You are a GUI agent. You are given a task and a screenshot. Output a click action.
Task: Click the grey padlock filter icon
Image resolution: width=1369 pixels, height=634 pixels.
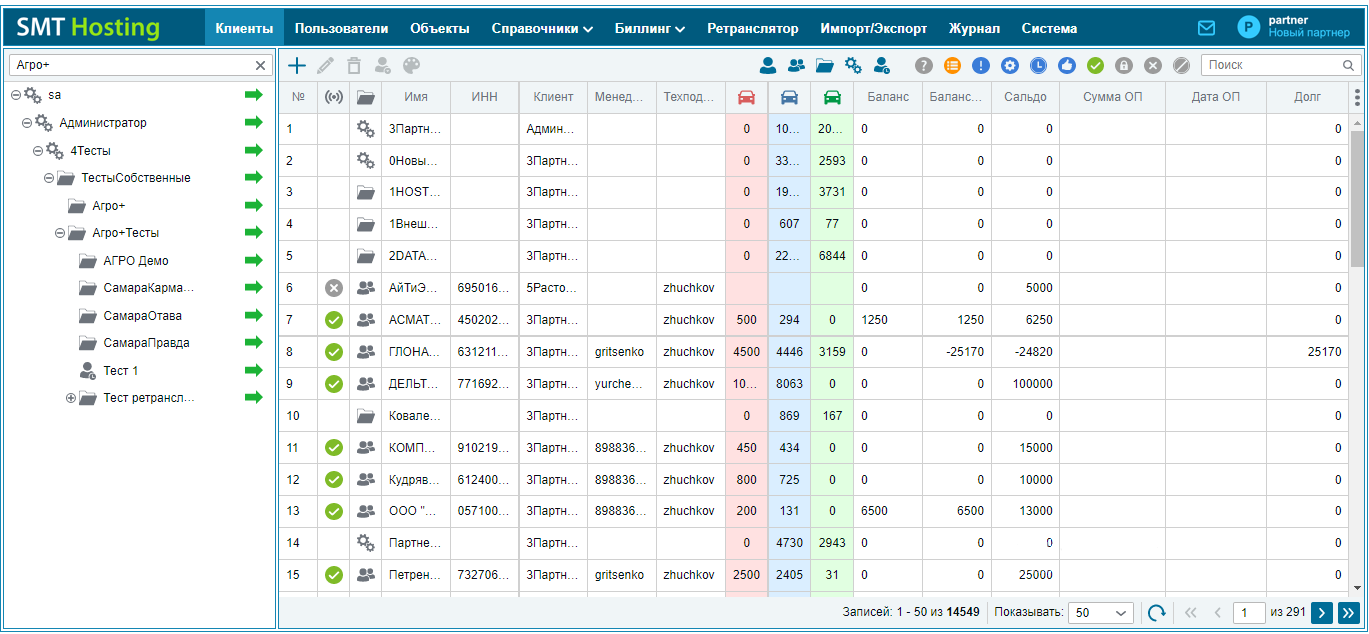tap(1124, 65)
